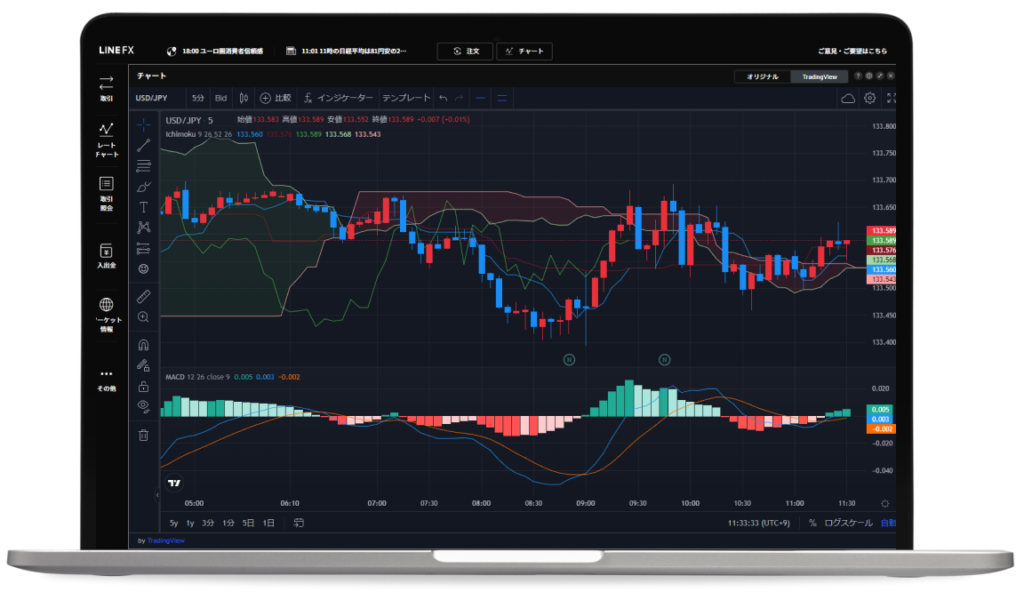Switch to the オリジナル chart tab

coord(762,76)
